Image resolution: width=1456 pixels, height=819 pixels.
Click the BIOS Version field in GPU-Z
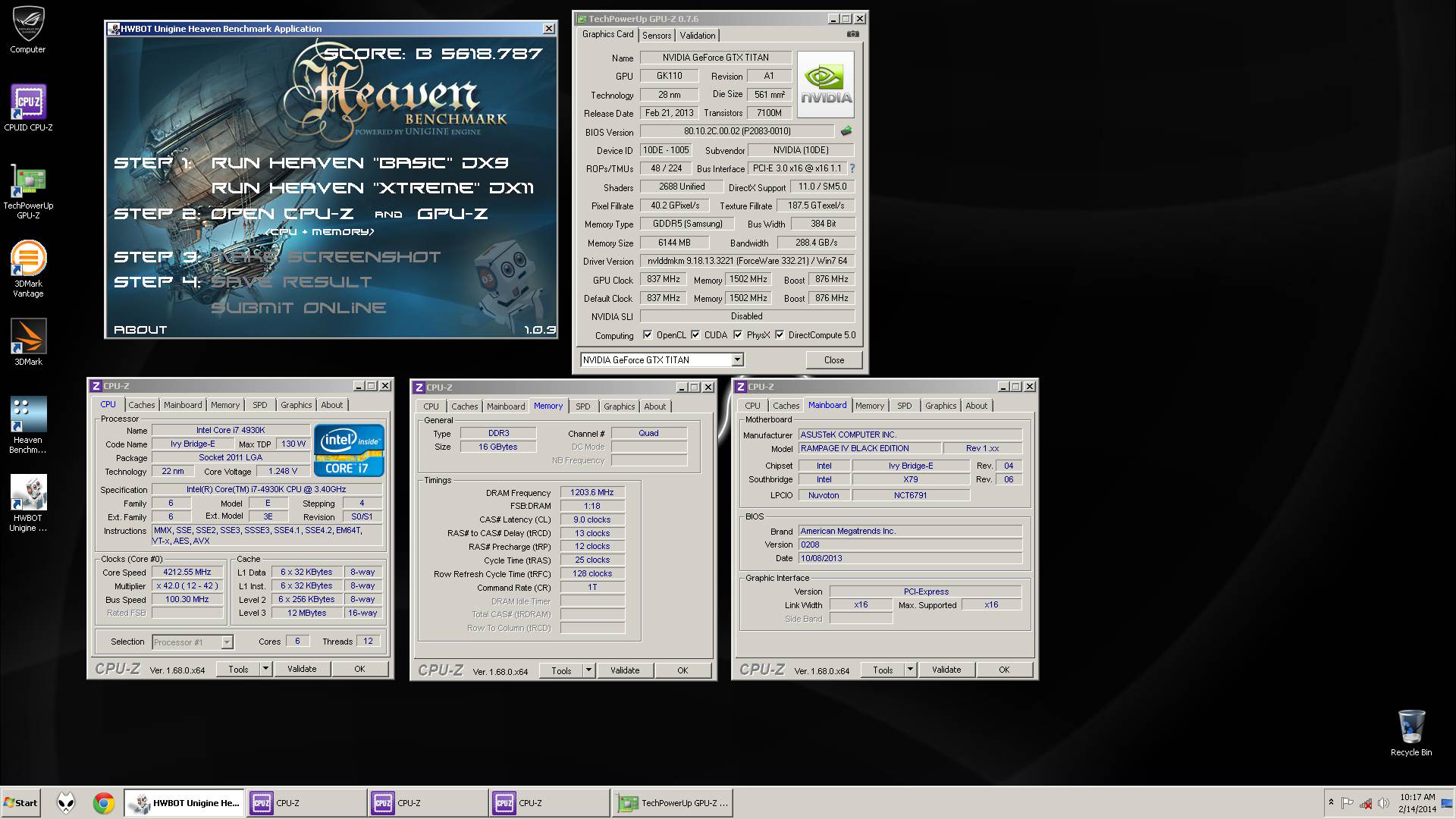737,131
